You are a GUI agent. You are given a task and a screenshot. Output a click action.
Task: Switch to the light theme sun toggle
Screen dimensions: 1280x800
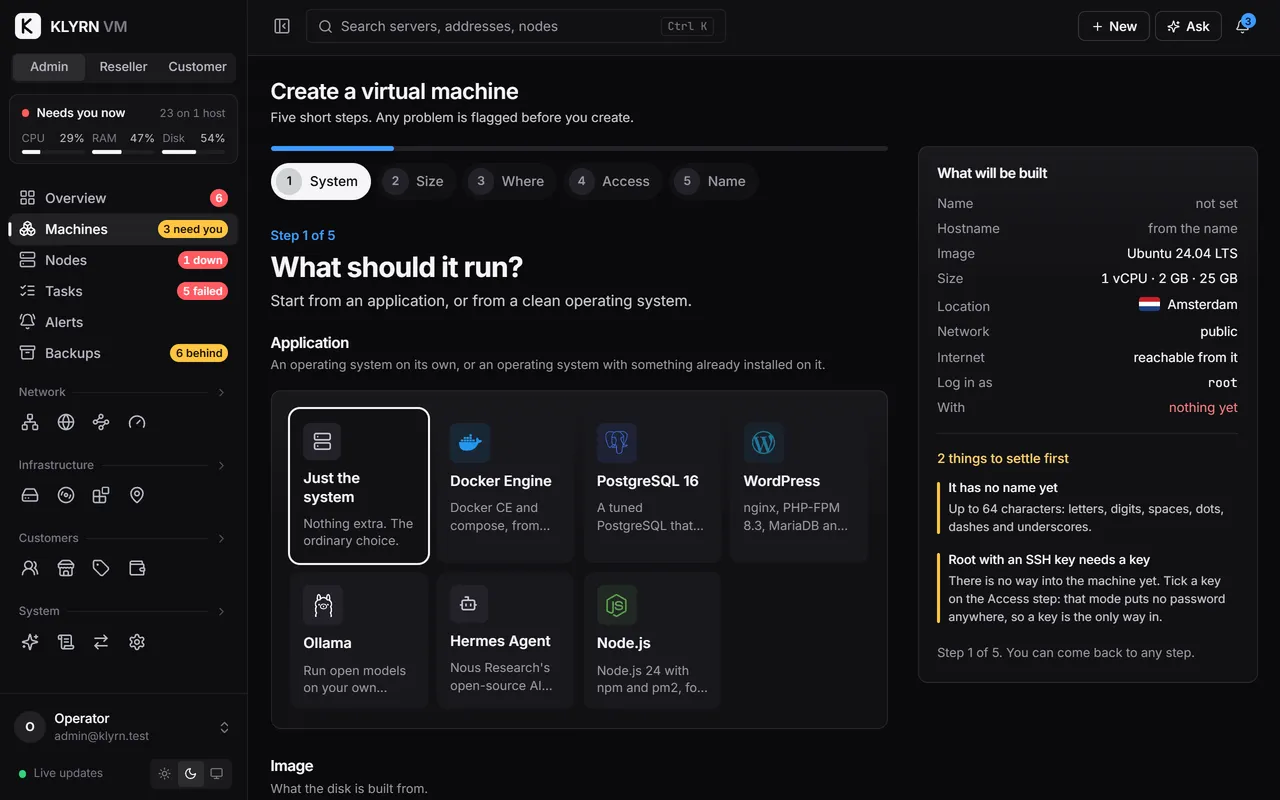[165, 773]
